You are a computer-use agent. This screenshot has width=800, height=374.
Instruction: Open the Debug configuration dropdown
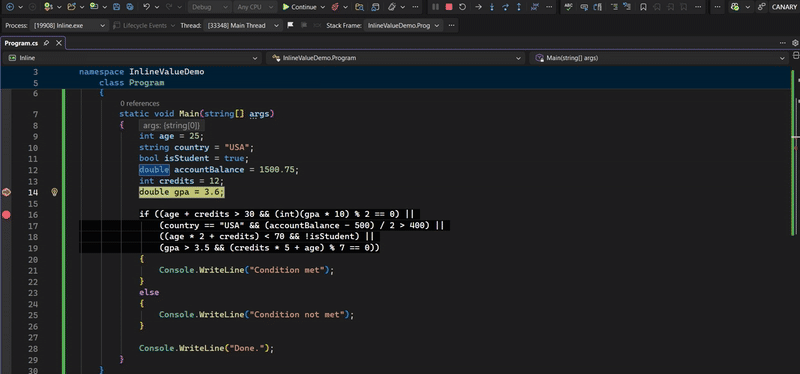[209, 7]
